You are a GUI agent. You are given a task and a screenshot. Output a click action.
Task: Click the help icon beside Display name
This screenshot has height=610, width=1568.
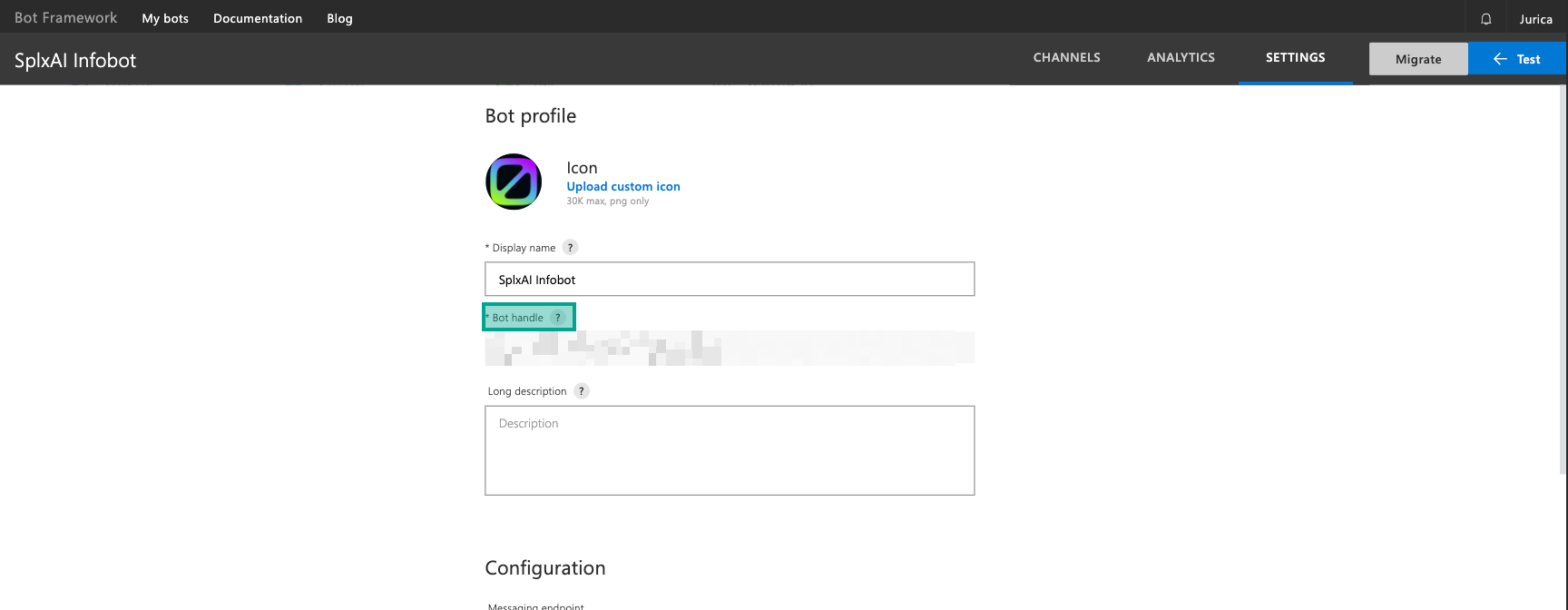click(x=570, y=248)
